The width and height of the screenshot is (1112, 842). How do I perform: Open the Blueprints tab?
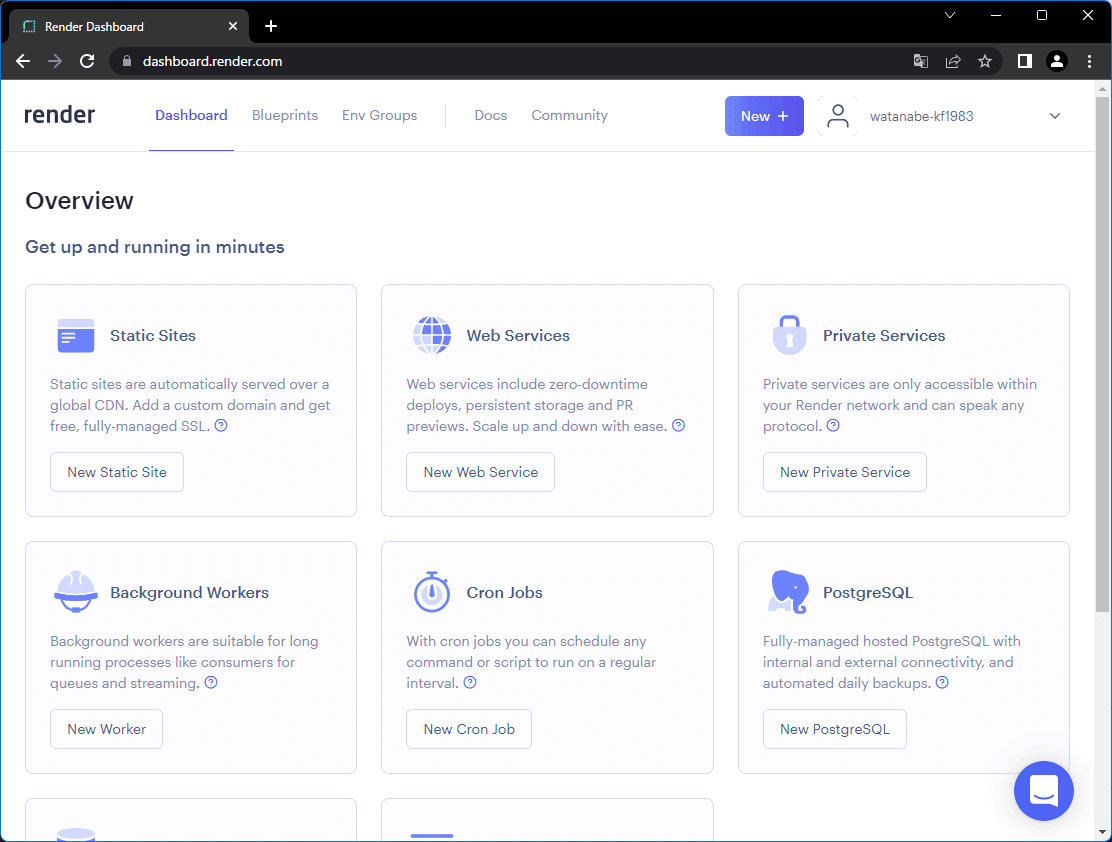coord(285,115)
